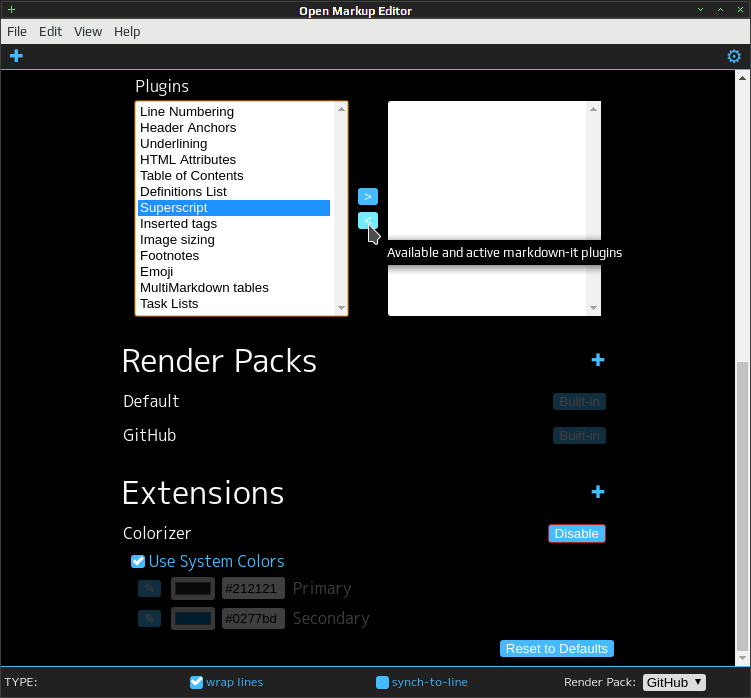Move plugin right with the > button
Screen dimensions: 751x698
coord(368,196)
